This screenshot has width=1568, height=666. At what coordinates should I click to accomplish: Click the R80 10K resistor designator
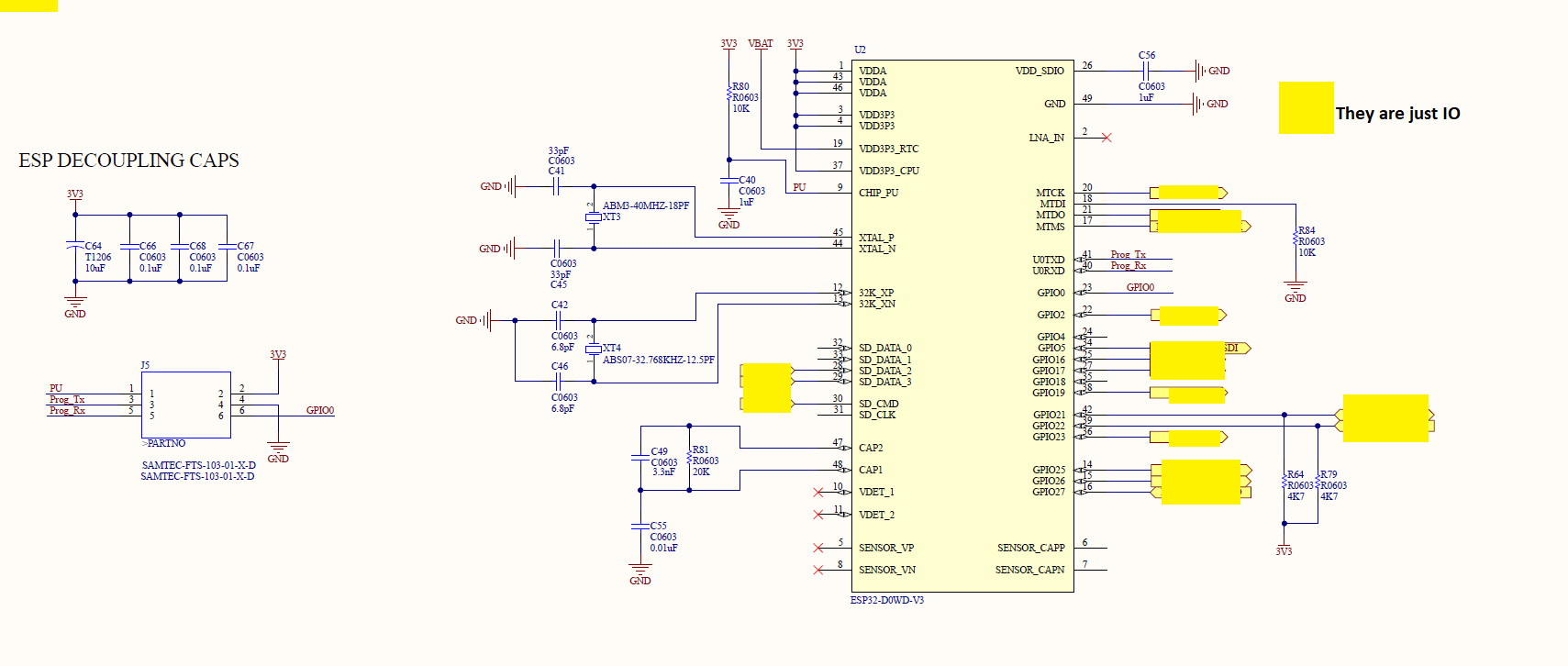point(740,86)
